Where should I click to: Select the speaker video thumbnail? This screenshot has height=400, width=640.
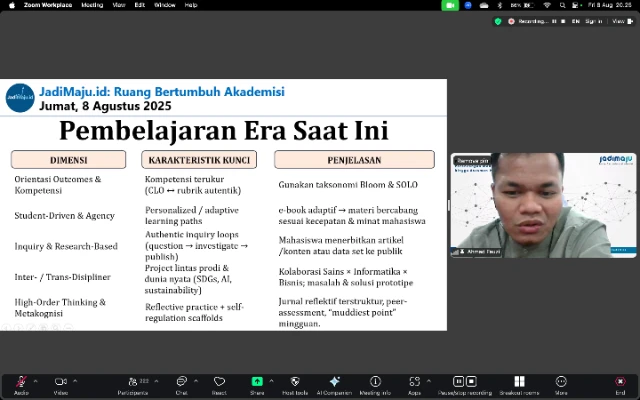543,205
